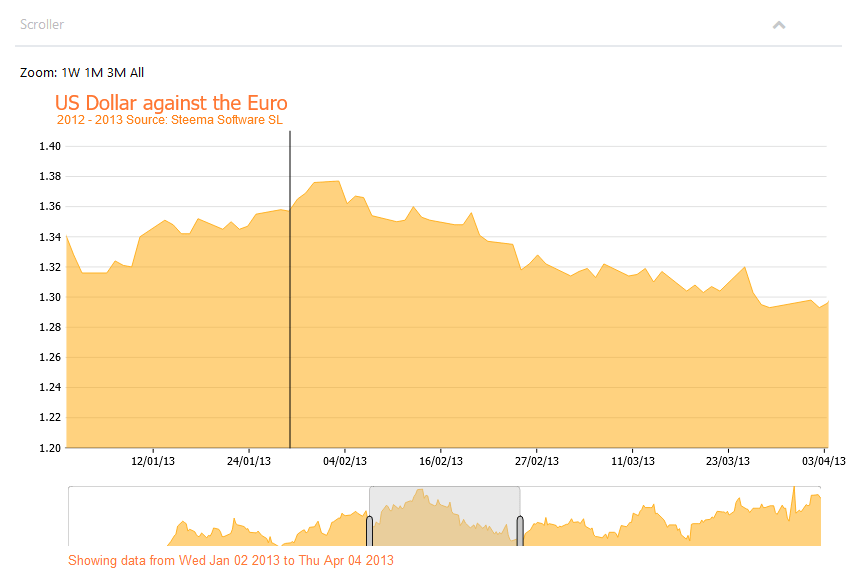Click the vertical cursor line in chart
Screen dimensions: 856x582
point(290,289)
